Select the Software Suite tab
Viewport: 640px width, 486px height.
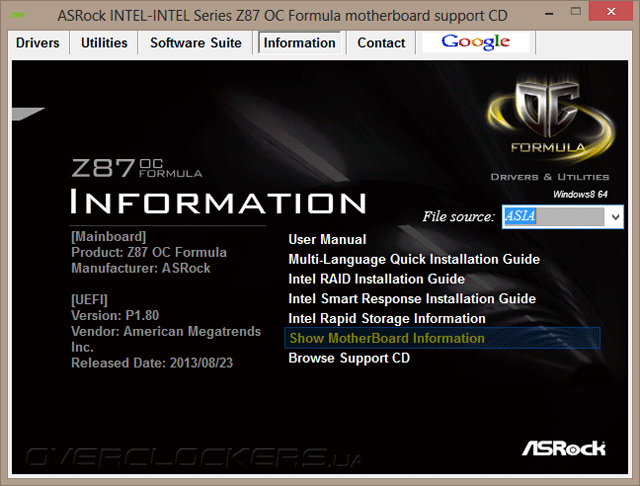click(x=196, y=43)
